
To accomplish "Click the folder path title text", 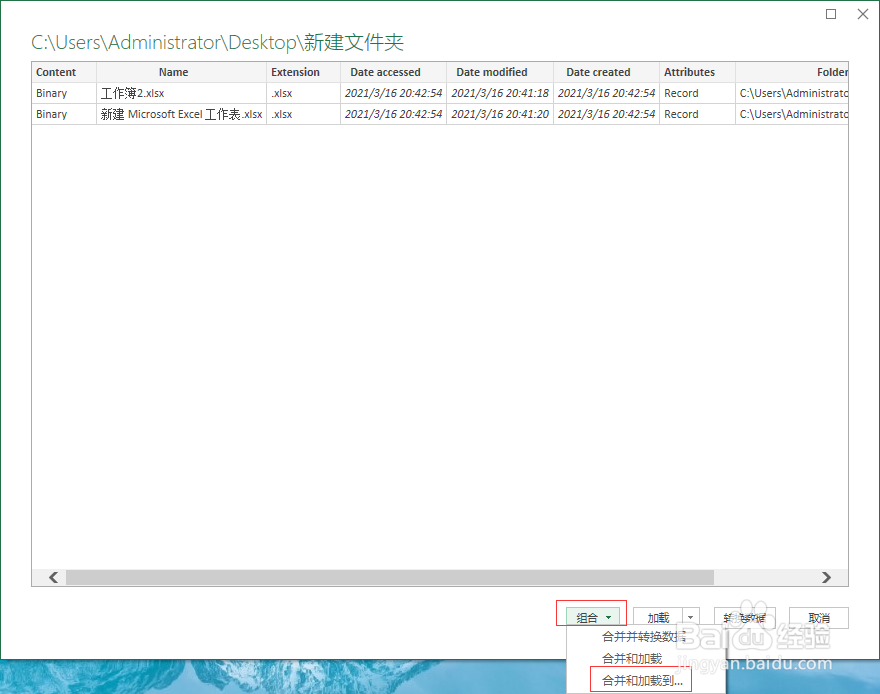I will [x=217, y=43].
